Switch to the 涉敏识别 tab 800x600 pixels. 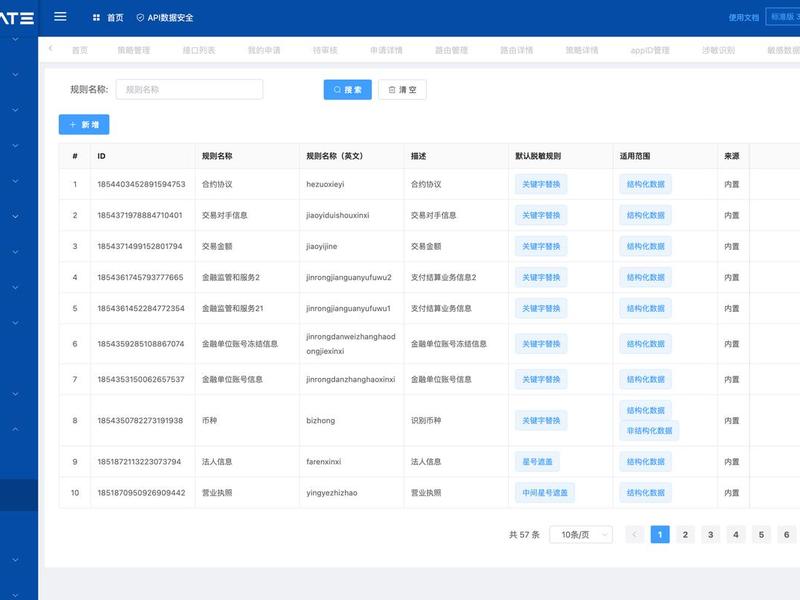(718, 50)
